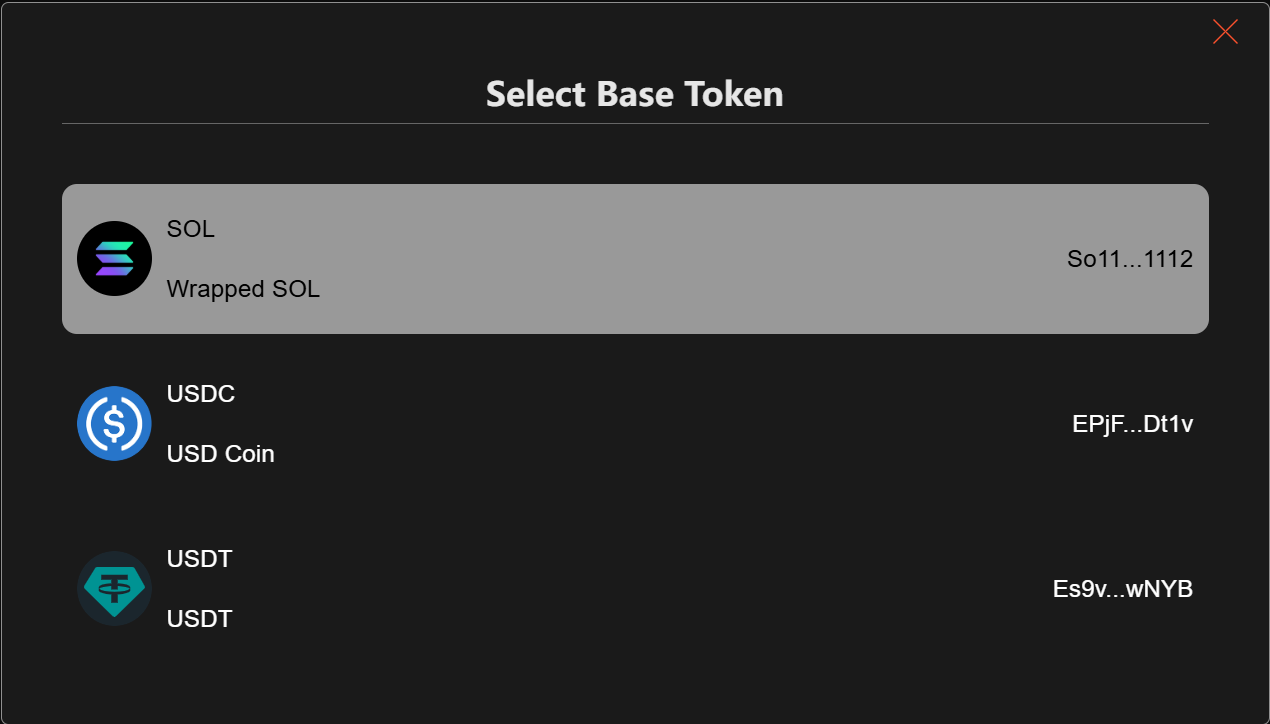1270x724 pixels.
Task: Pick the Tether USDT token row
Action: coord(635,589)
